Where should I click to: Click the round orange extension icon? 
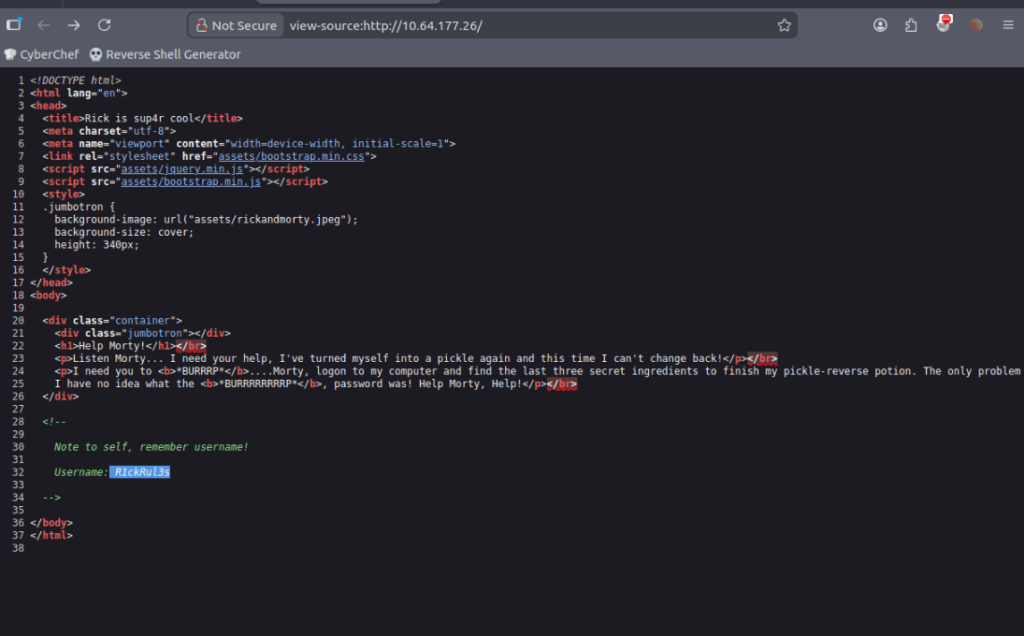(x=976, y=25)
